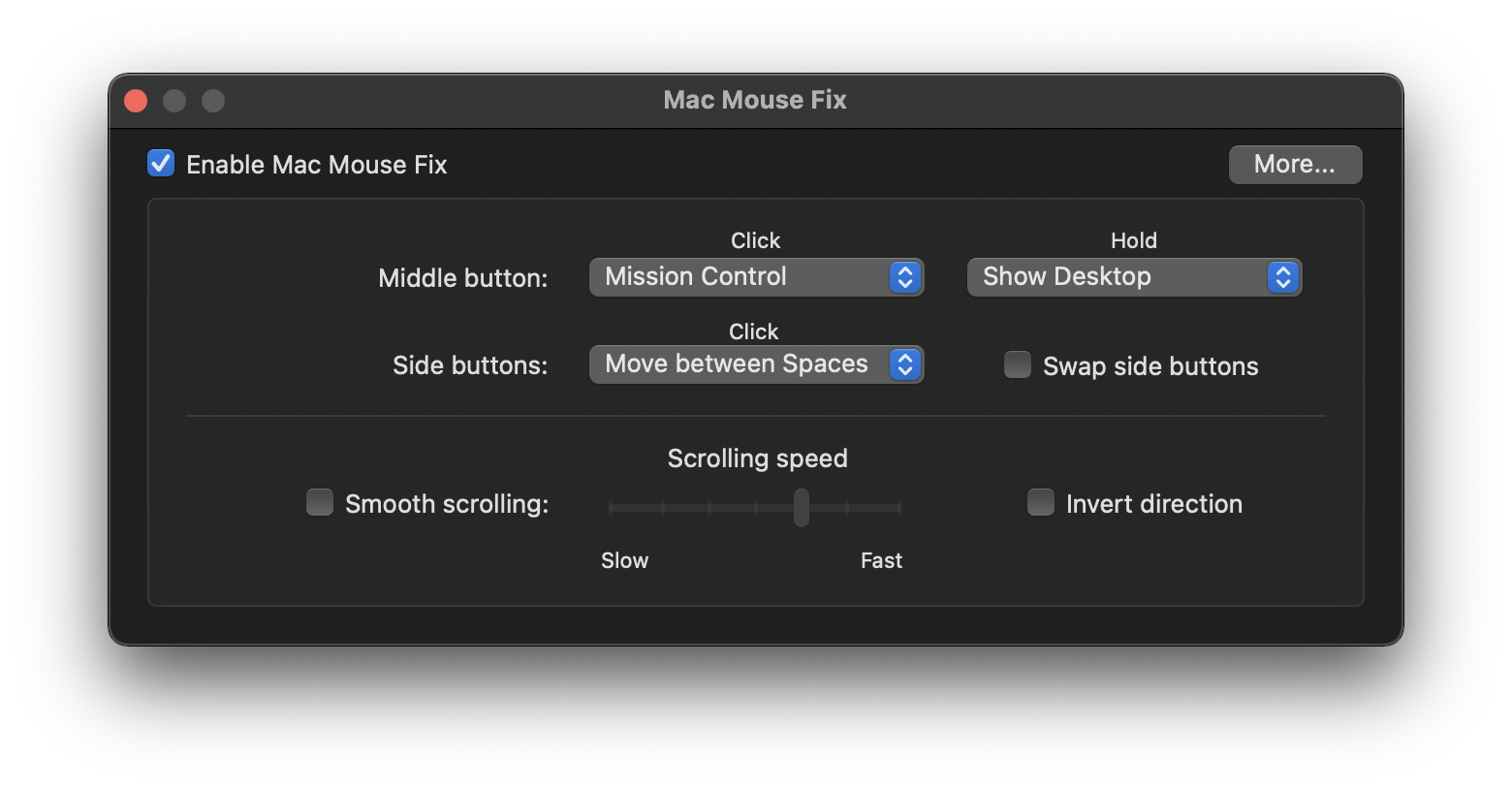Click the Move between Spaces arrow icon

click(905, 364)
